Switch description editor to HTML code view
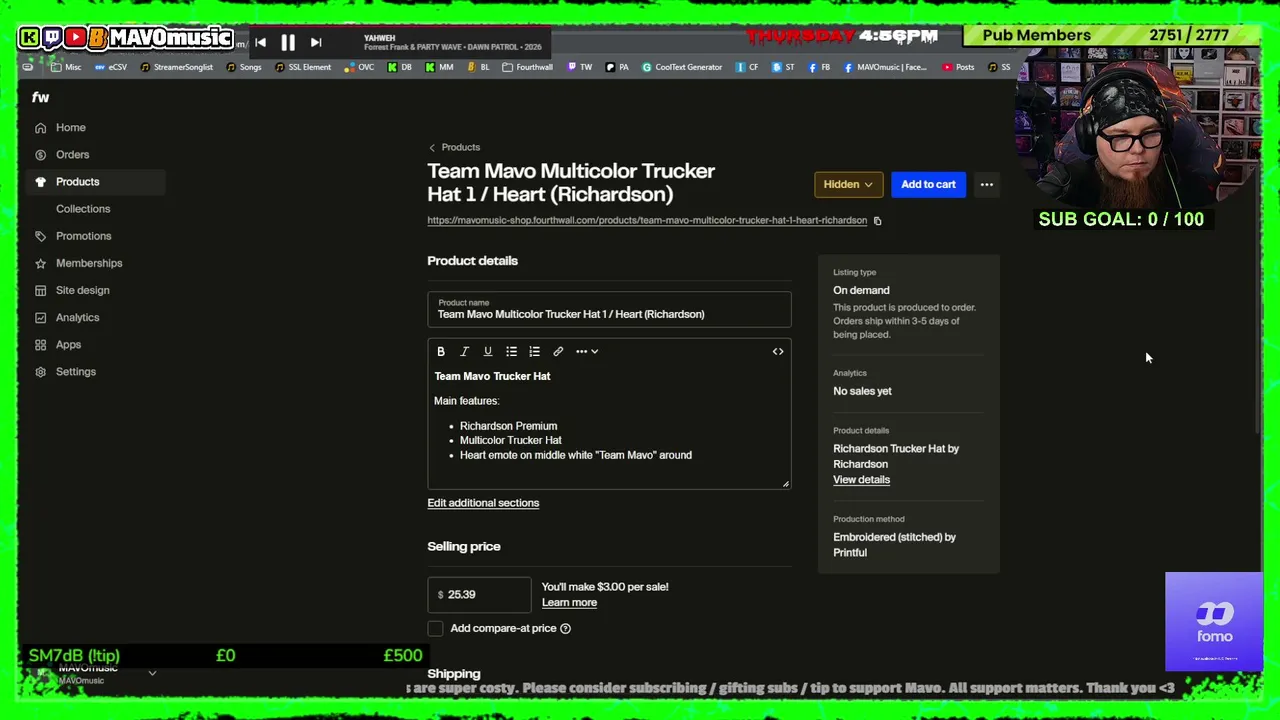Image resolution: width=1280 pixels, height=720 pixels. (x=778, y=351)
